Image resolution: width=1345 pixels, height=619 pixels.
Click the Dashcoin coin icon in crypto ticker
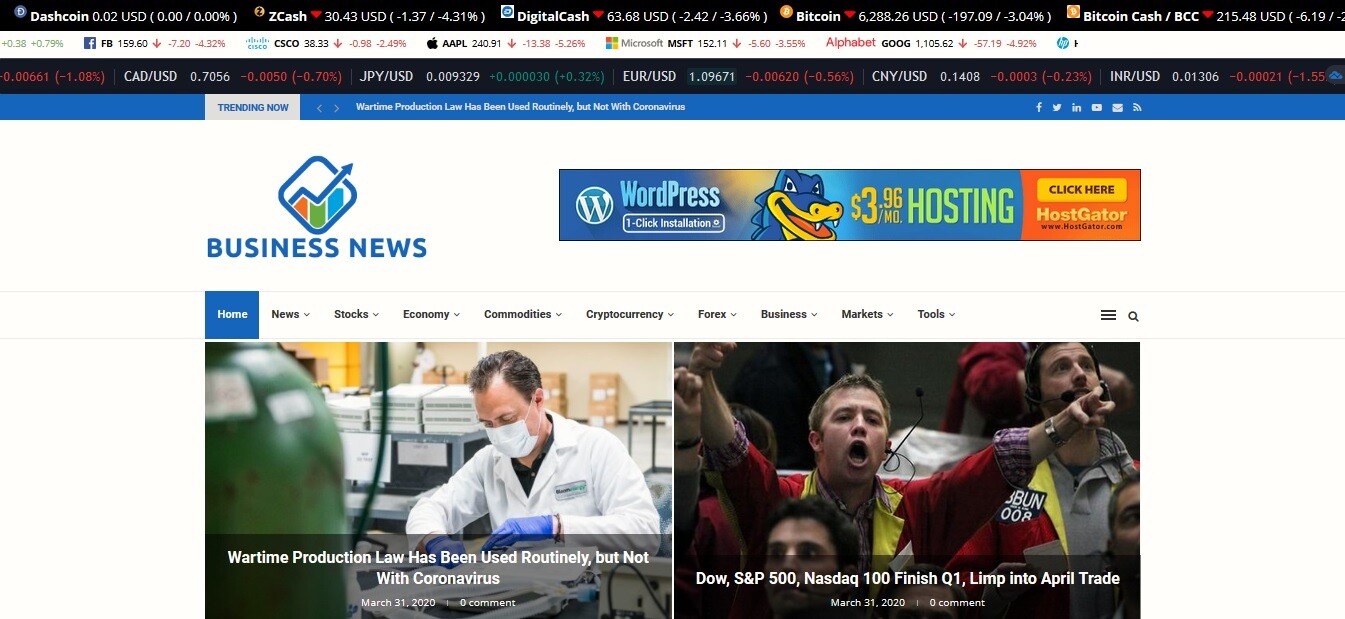pyautogui.click(x=20, y=12)
